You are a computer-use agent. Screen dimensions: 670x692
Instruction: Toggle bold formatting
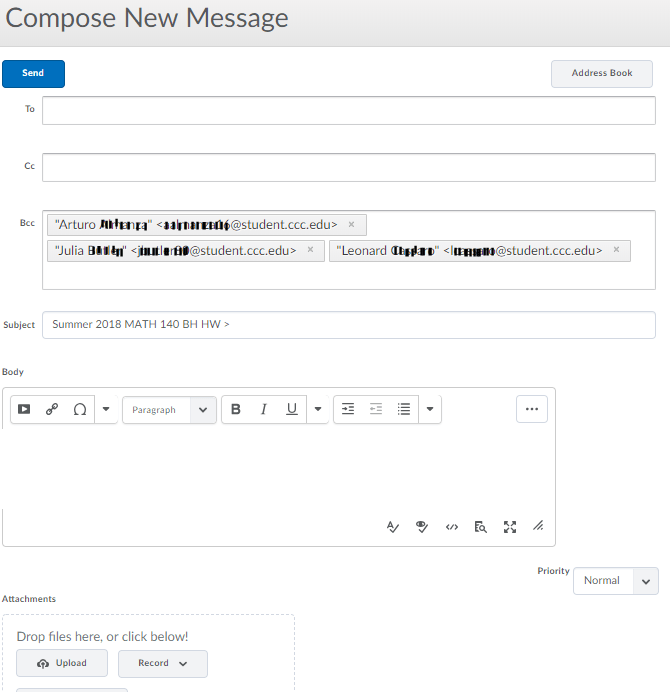click(236, 409)
